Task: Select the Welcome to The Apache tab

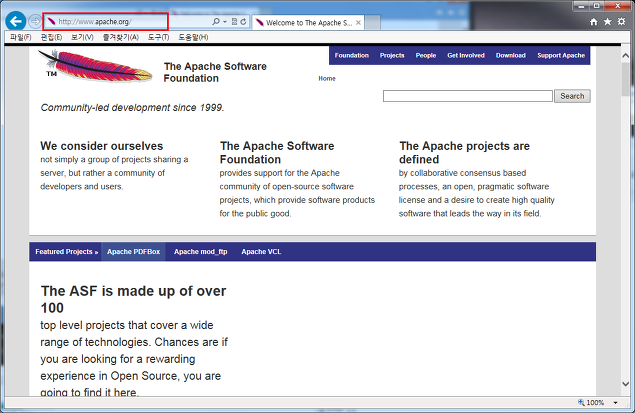Action: [308, 23]
